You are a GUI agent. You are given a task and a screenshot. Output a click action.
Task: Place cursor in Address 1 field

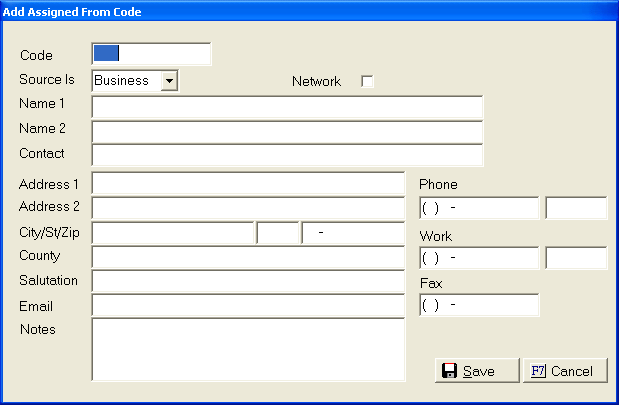[x=248, y=184]
